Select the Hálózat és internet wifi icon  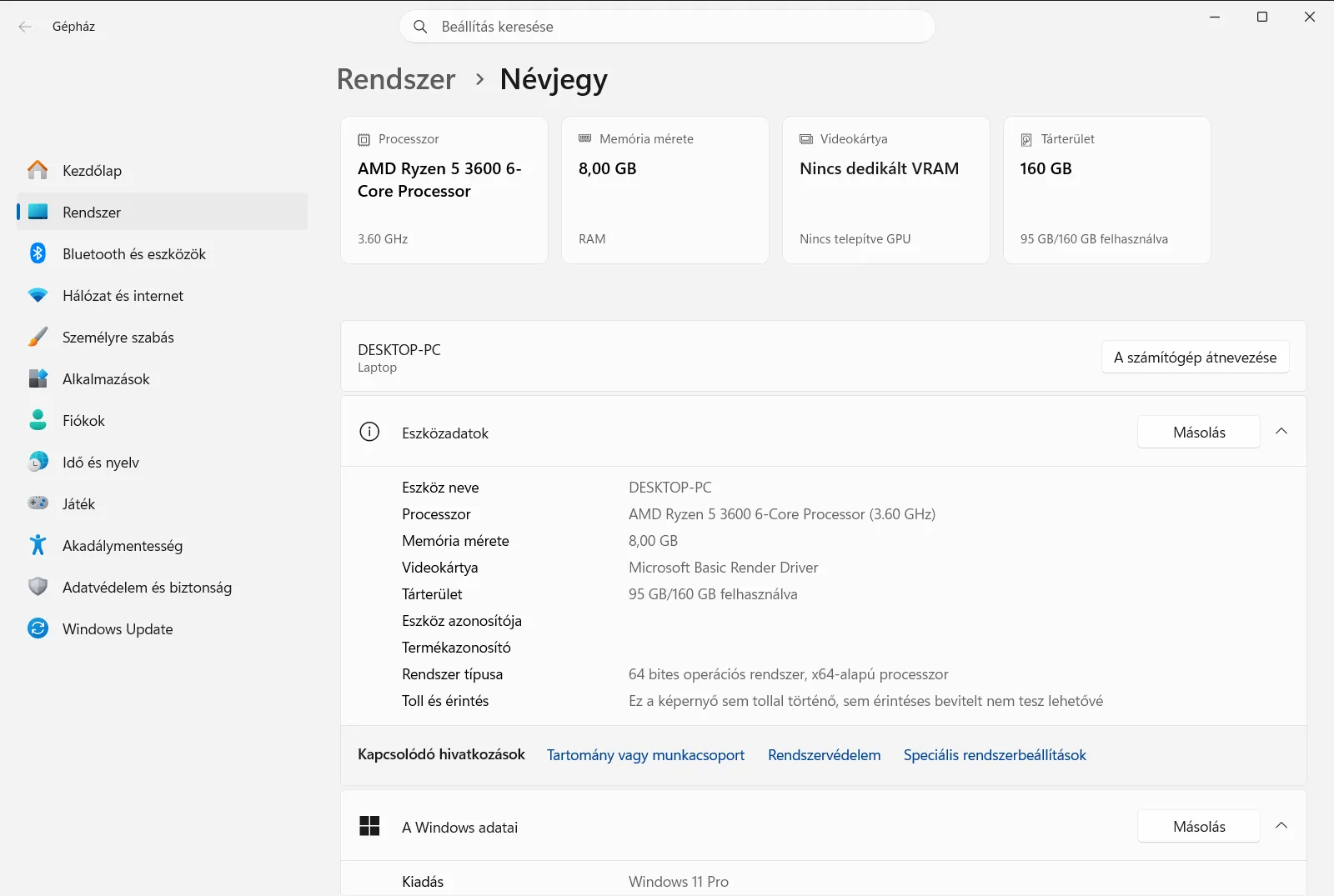[38, 295]
